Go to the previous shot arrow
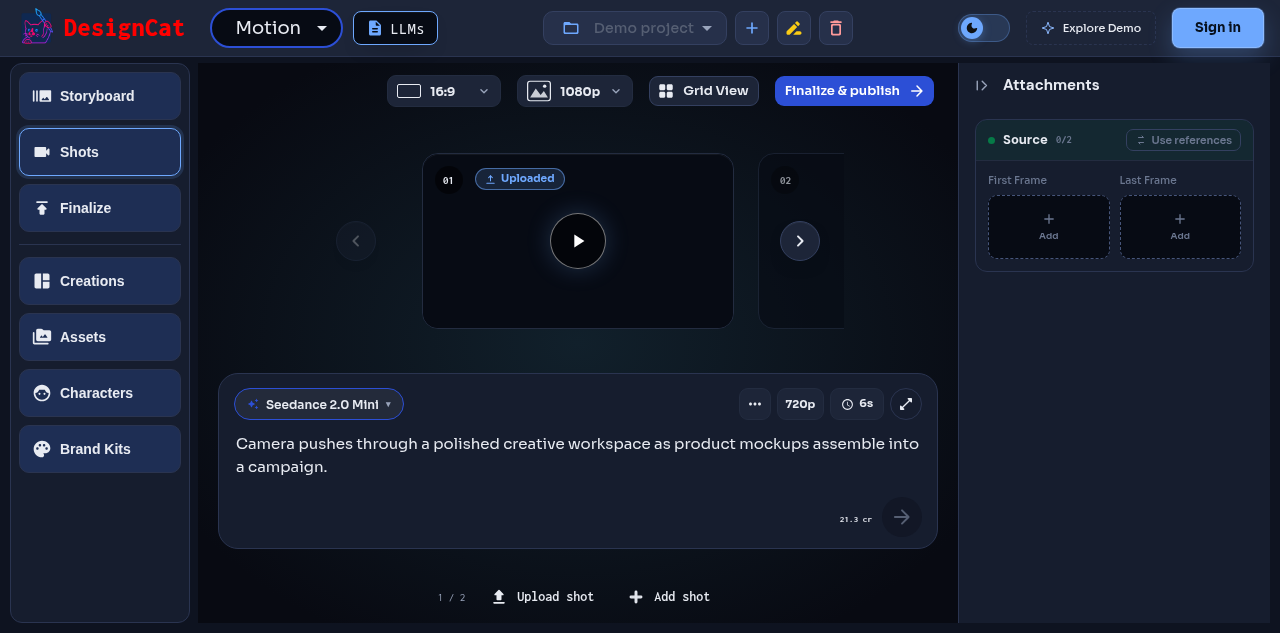Image resolution: width=1280 pixels, height=633 pixels. pos(356,241)
